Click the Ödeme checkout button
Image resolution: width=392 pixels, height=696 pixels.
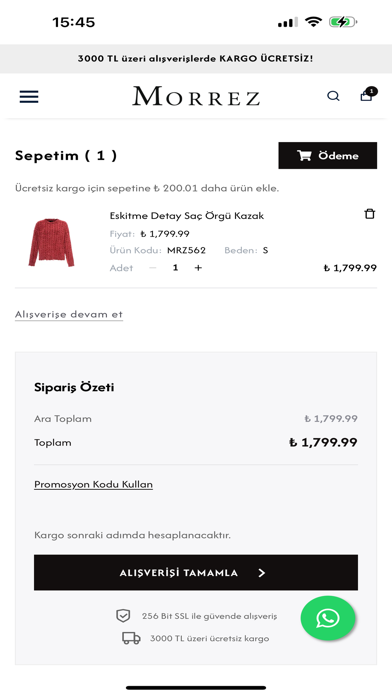[x=328, y=155]
